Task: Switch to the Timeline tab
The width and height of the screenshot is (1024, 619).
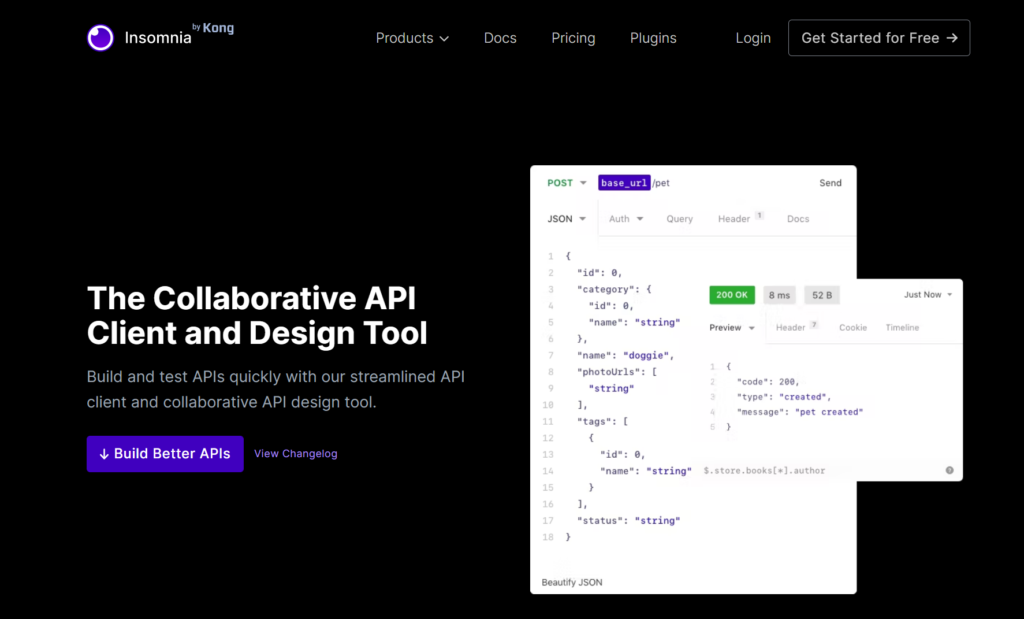Action: tap(903, 328)
